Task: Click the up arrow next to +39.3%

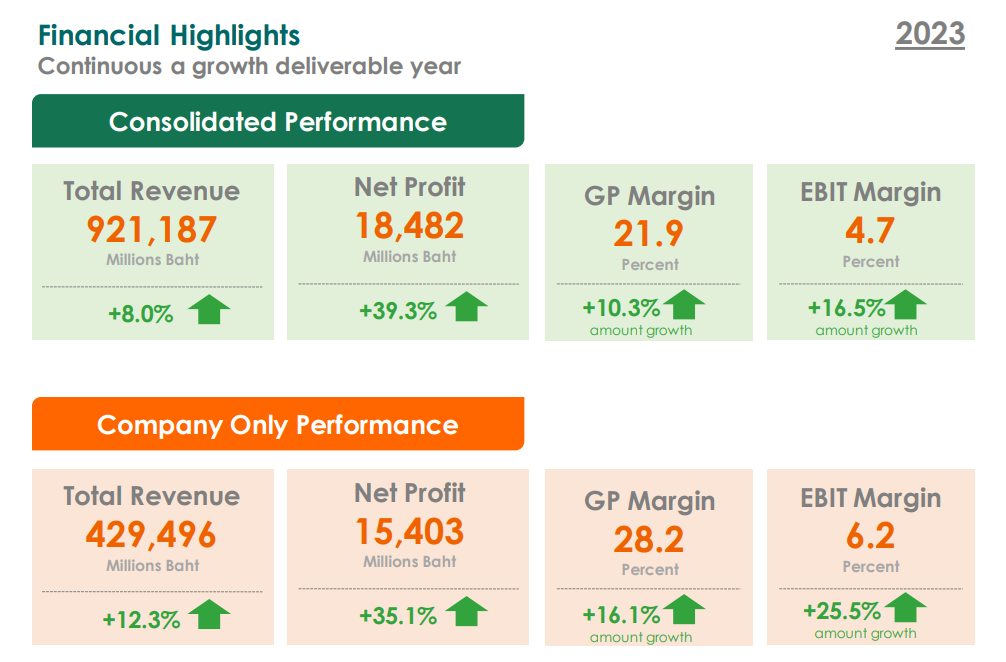Action: (466, 307)
